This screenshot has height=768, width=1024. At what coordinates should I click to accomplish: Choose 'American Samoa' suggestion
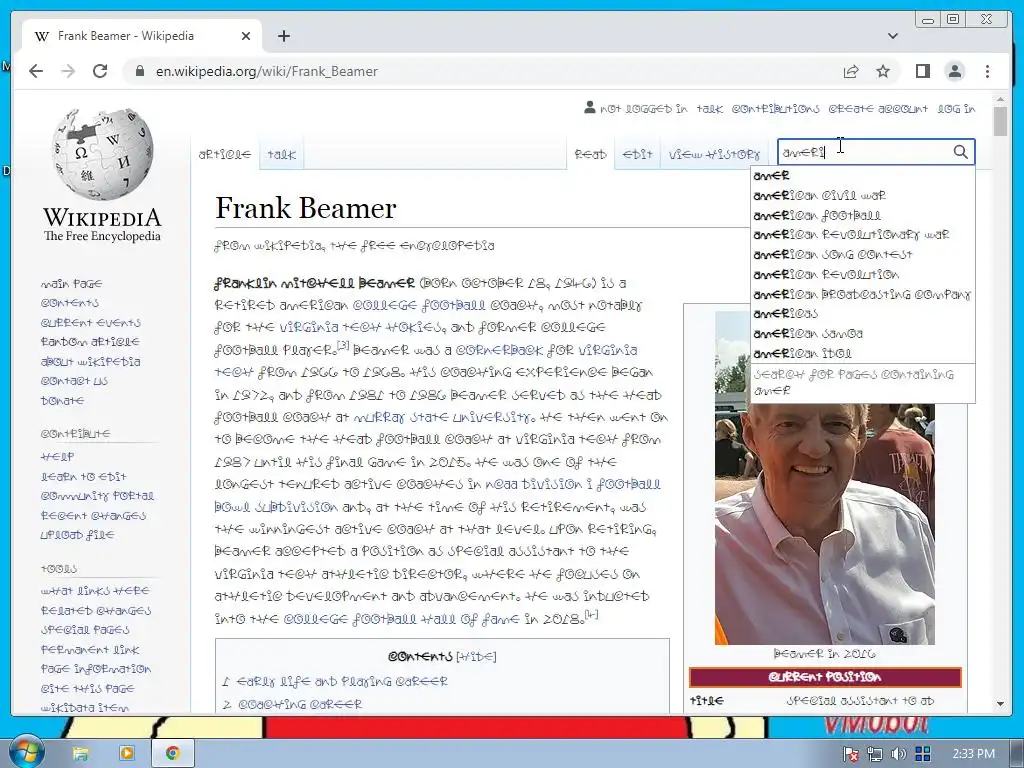(863, 334)
